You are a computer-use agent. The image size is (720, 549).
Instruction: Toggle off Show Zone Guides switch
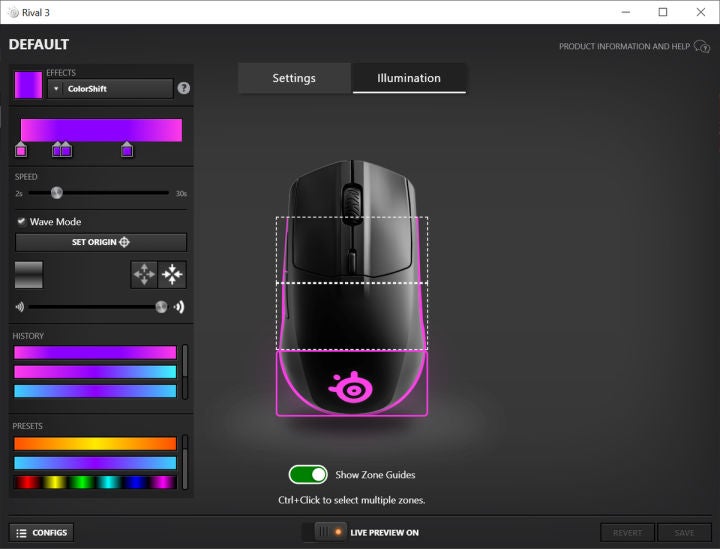(308, 474)
